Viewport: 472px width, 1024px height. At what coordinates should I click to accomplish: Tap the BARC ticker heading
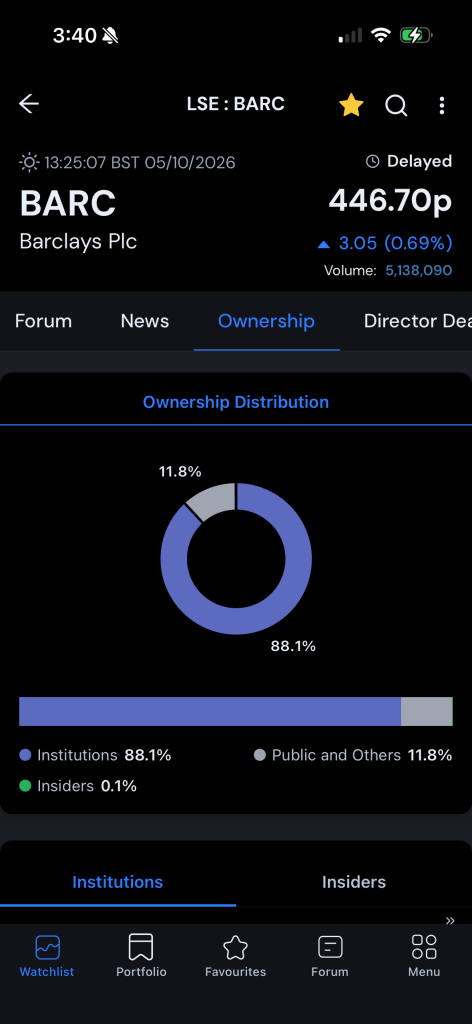pyautogui.click(x=68, y=203)
